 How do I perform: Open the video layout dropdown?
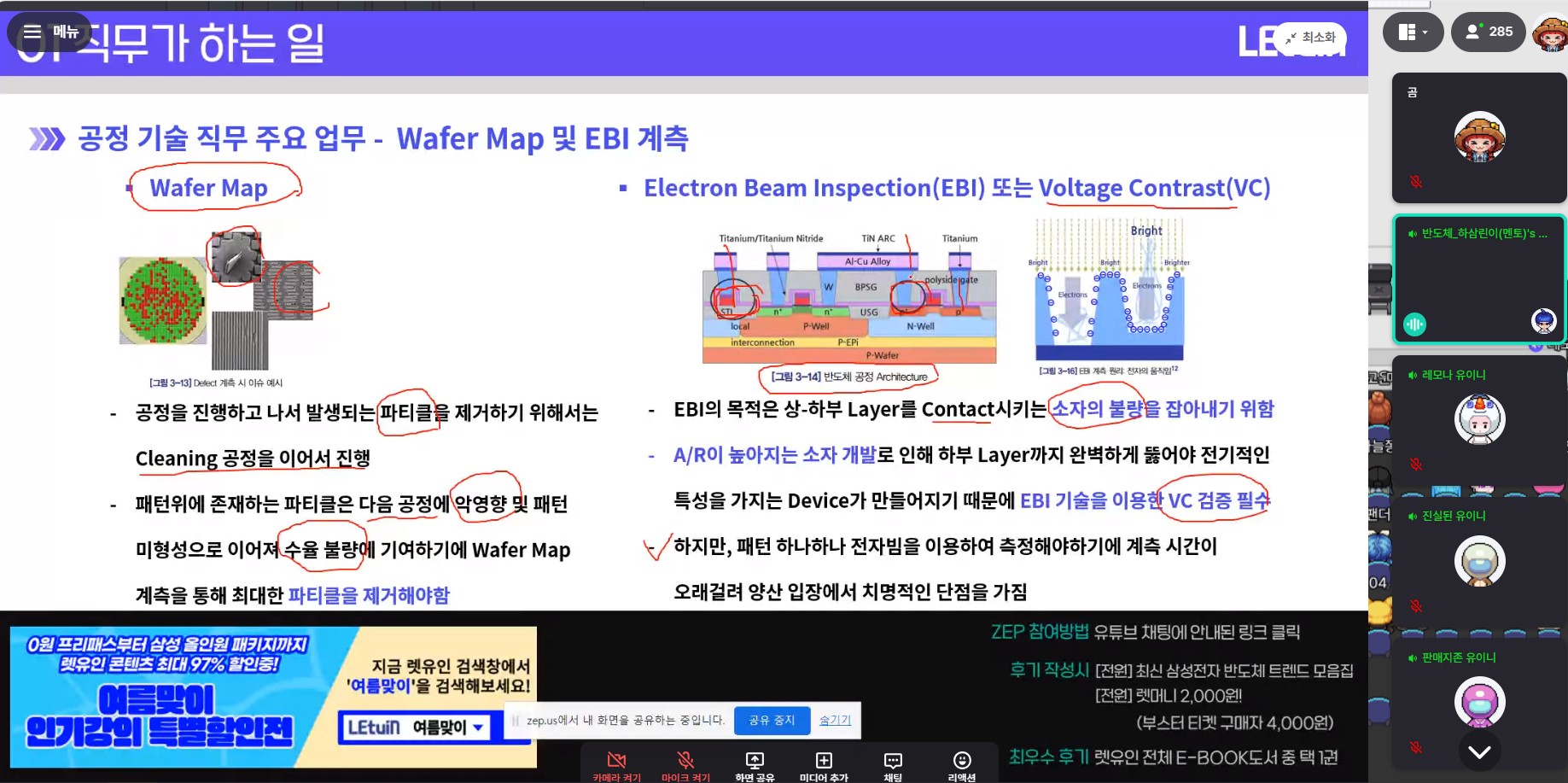click(x=1413, y=32)
